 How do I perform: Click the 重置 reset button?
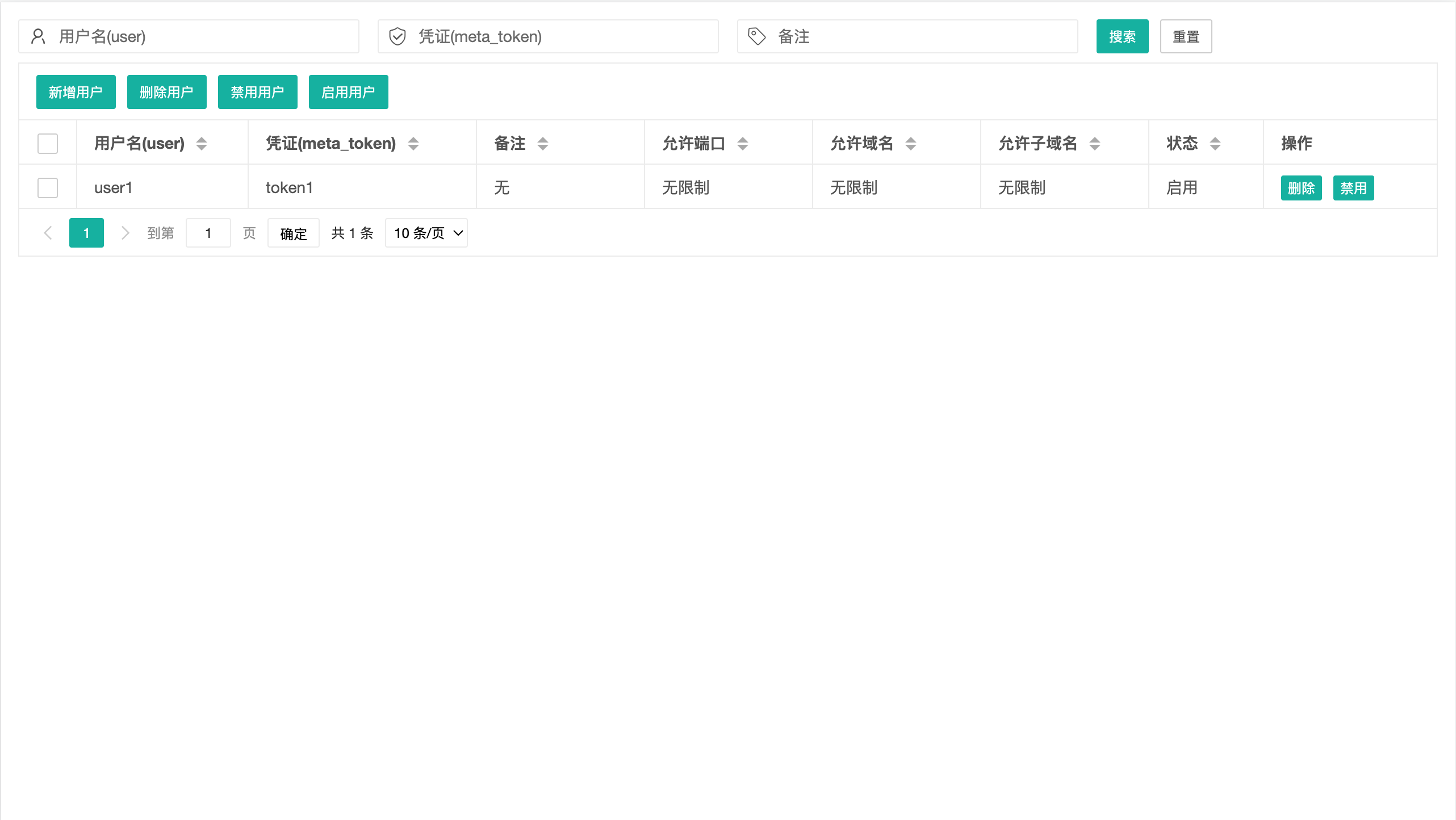tap(1186, 36)
